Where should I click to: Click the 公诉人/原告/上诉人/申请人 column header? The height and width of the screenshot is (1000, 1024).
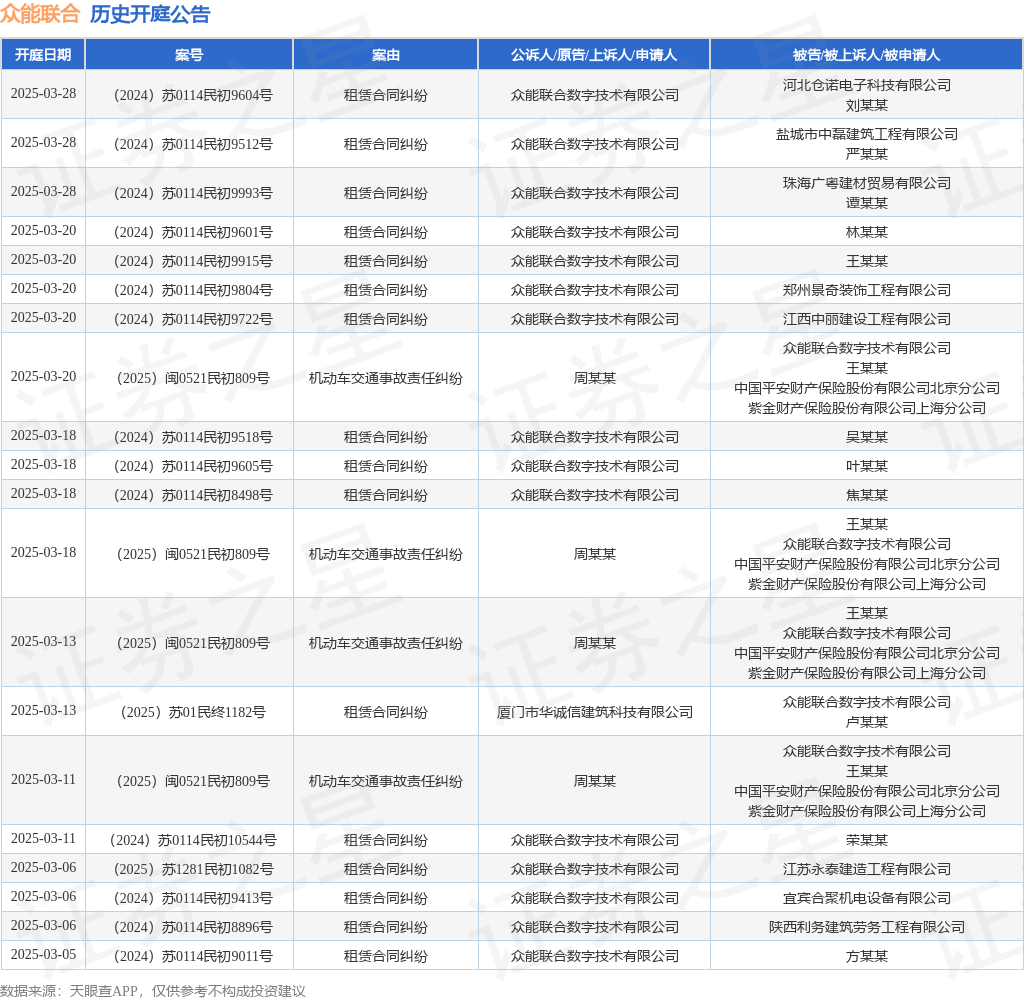594,55
